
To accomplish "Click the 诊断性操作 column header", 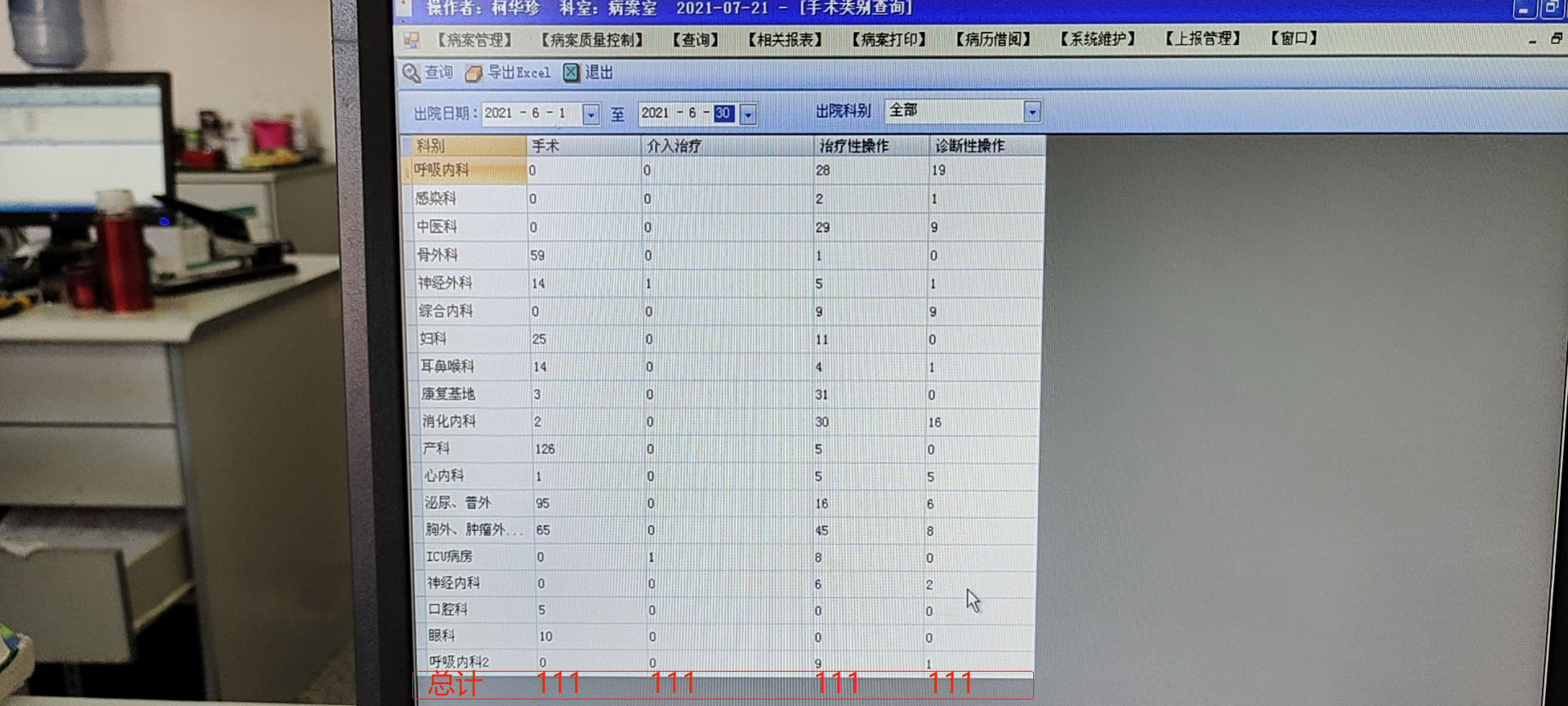I will point(987,145).
